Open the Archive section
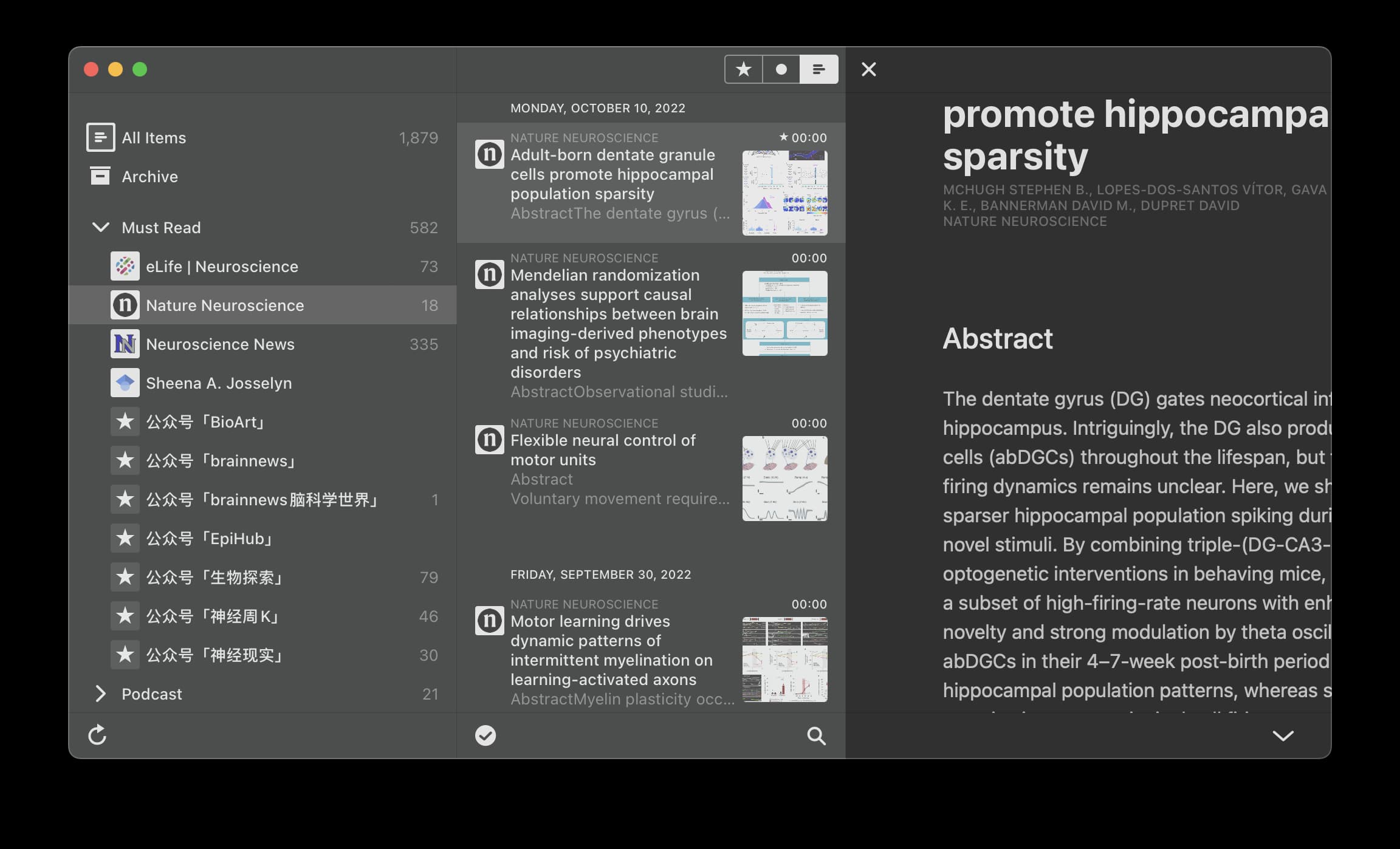1400x849 pixels. (262, 177)
